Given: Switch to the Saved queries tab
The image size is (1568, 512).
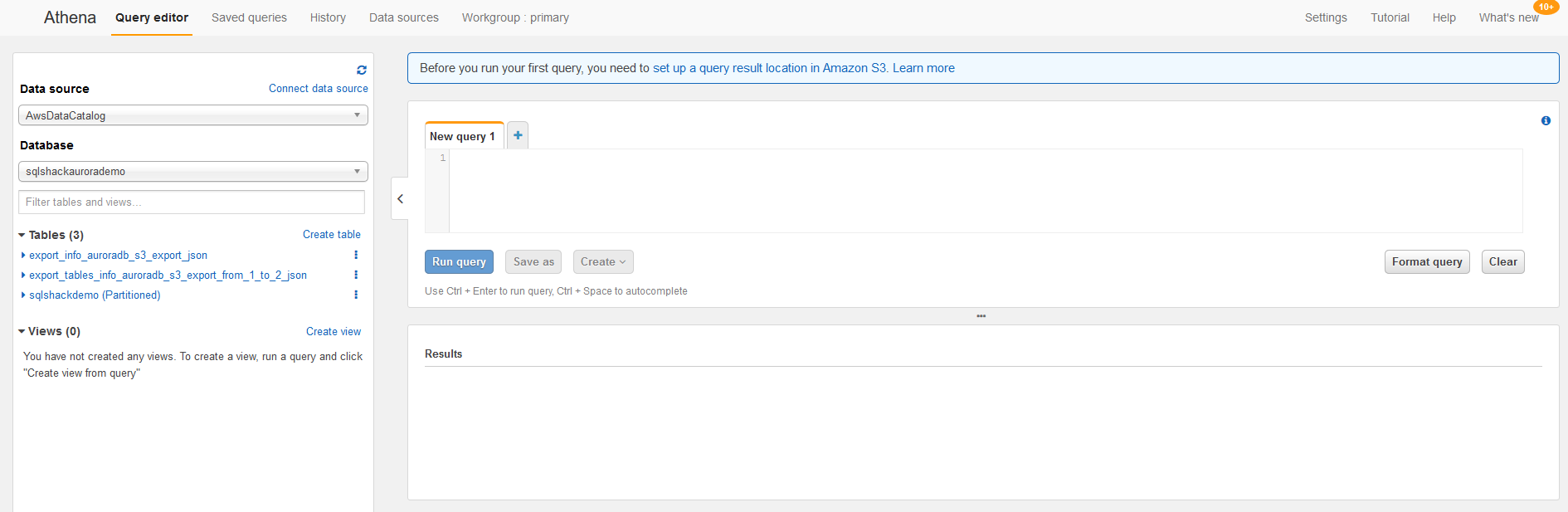Looking at the screenshot, I should [249, 17].
